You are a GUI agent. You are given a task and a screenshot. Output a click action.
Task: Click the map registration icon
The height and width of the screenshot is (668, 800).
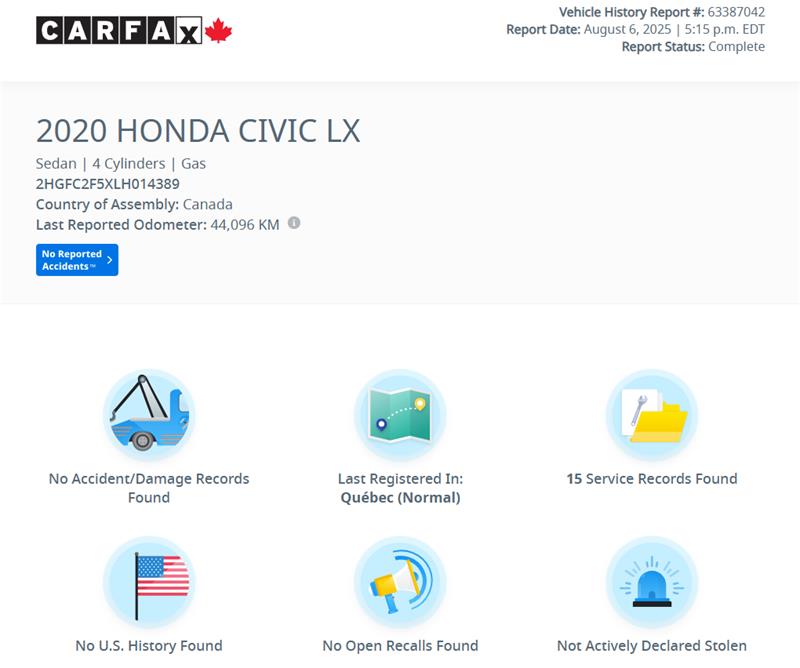click(400, 415)
